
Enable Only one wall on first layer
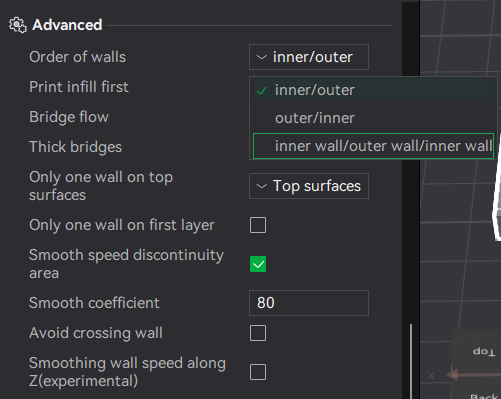pos(258,225)
